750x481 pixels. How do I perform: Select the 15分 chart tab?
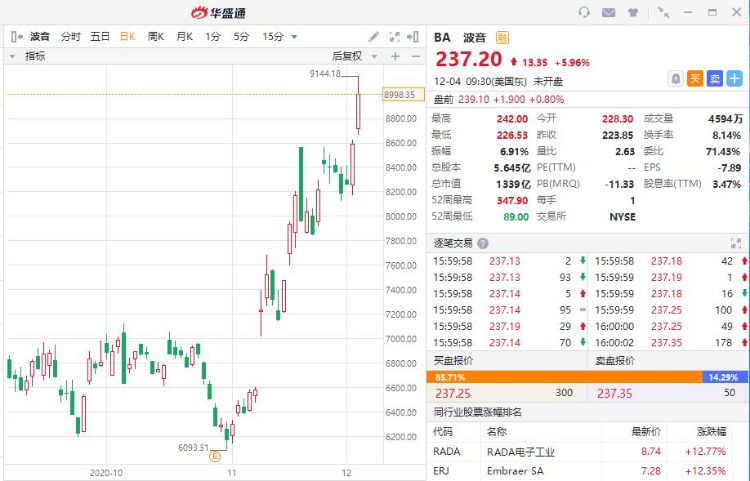[x=273, y=36]
